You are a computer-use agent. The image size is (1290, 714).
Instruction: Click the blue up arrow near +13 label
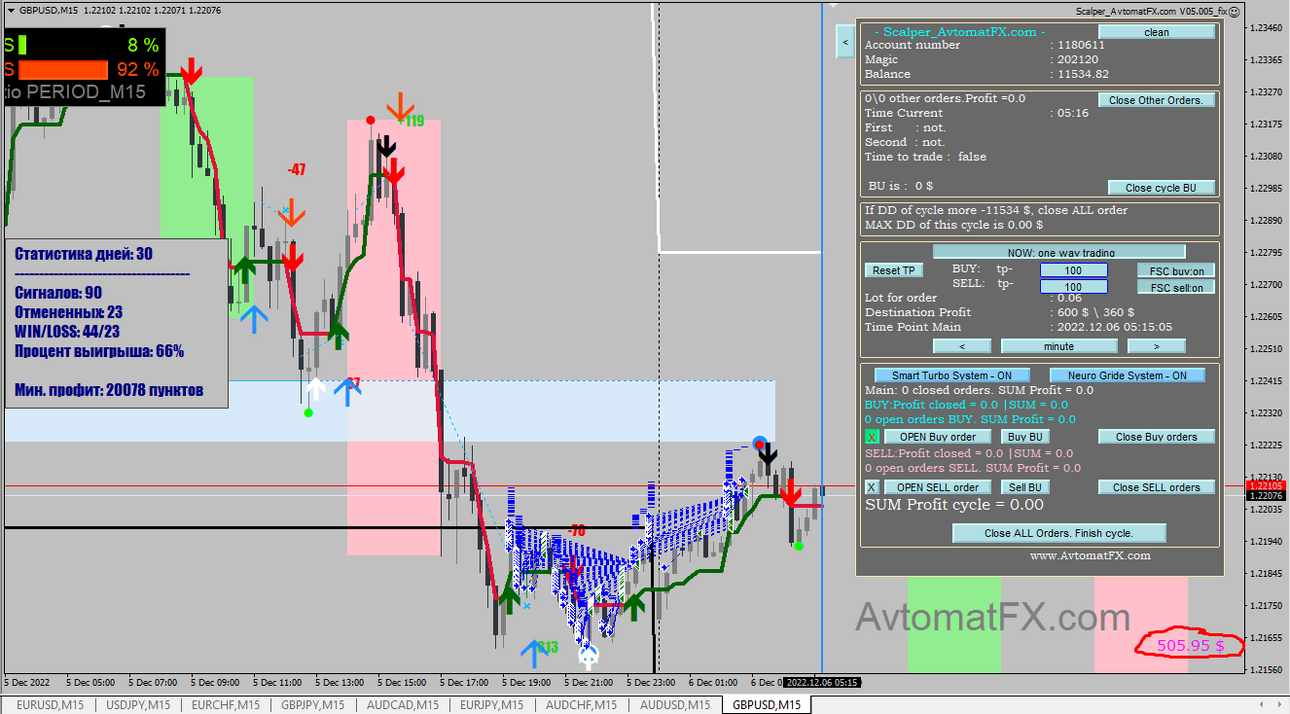[x=533, y=653]
